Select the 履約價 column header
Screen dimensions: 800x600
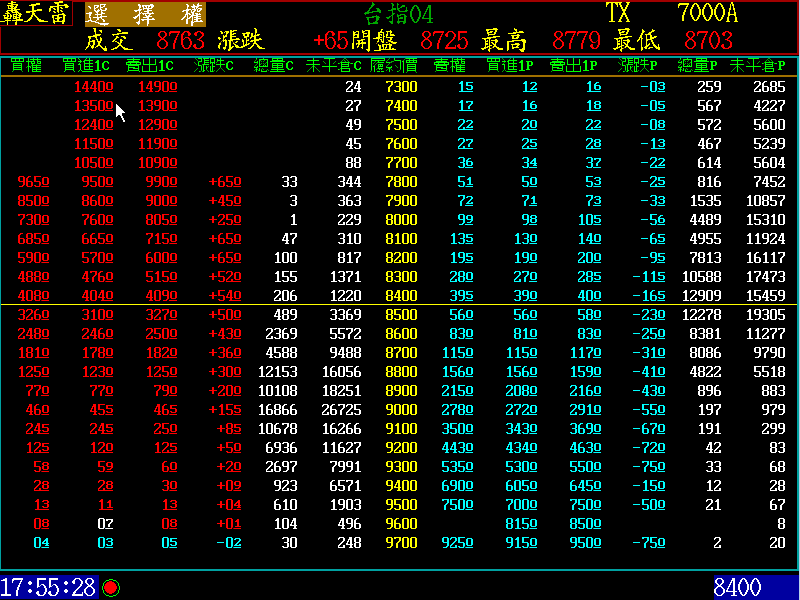pyautogui.click(x=394, y=66)
